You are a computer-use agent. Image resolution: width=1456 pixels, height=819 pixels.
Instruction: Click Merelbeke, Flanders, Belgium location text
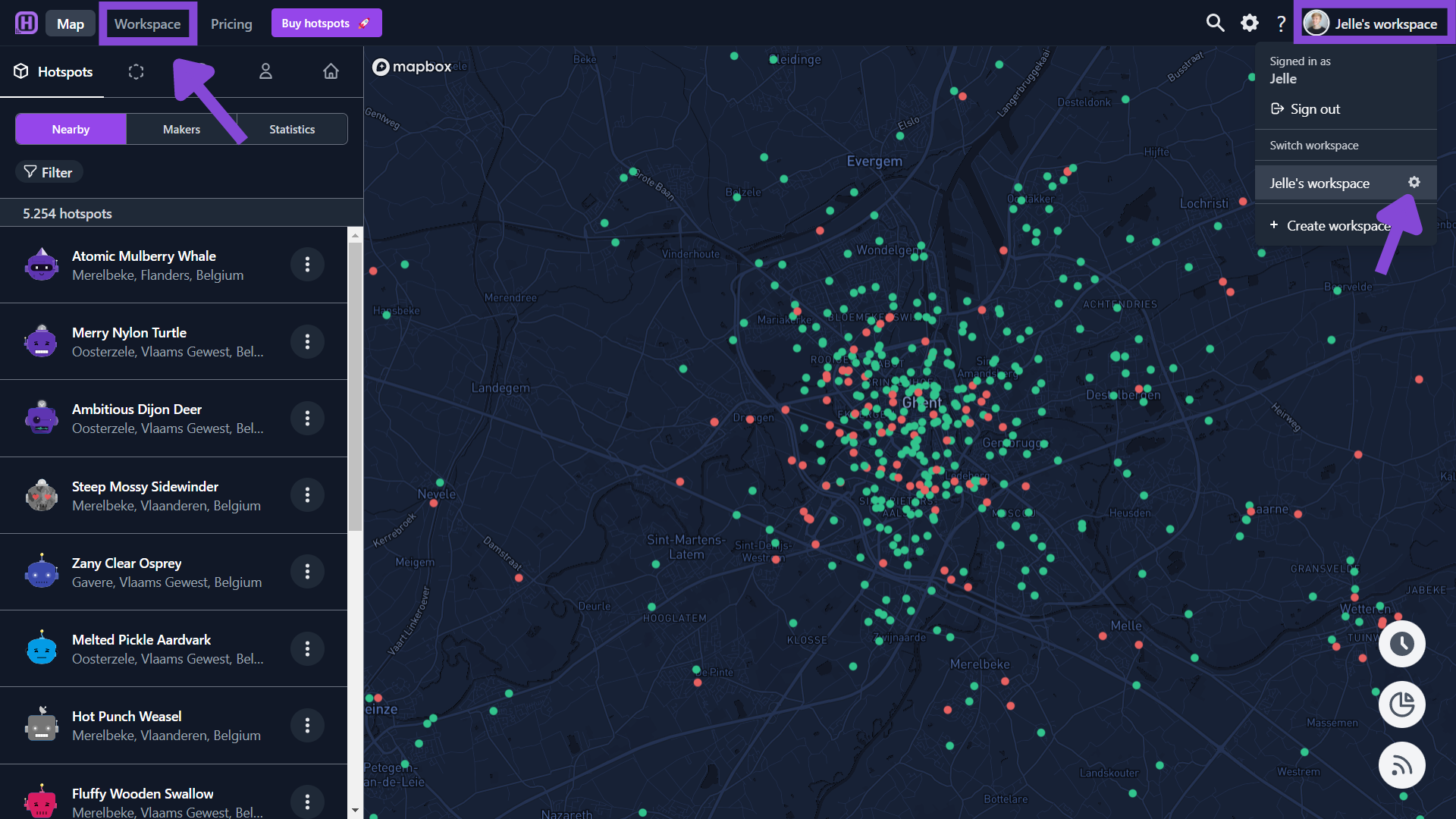(x=158, y=275)
